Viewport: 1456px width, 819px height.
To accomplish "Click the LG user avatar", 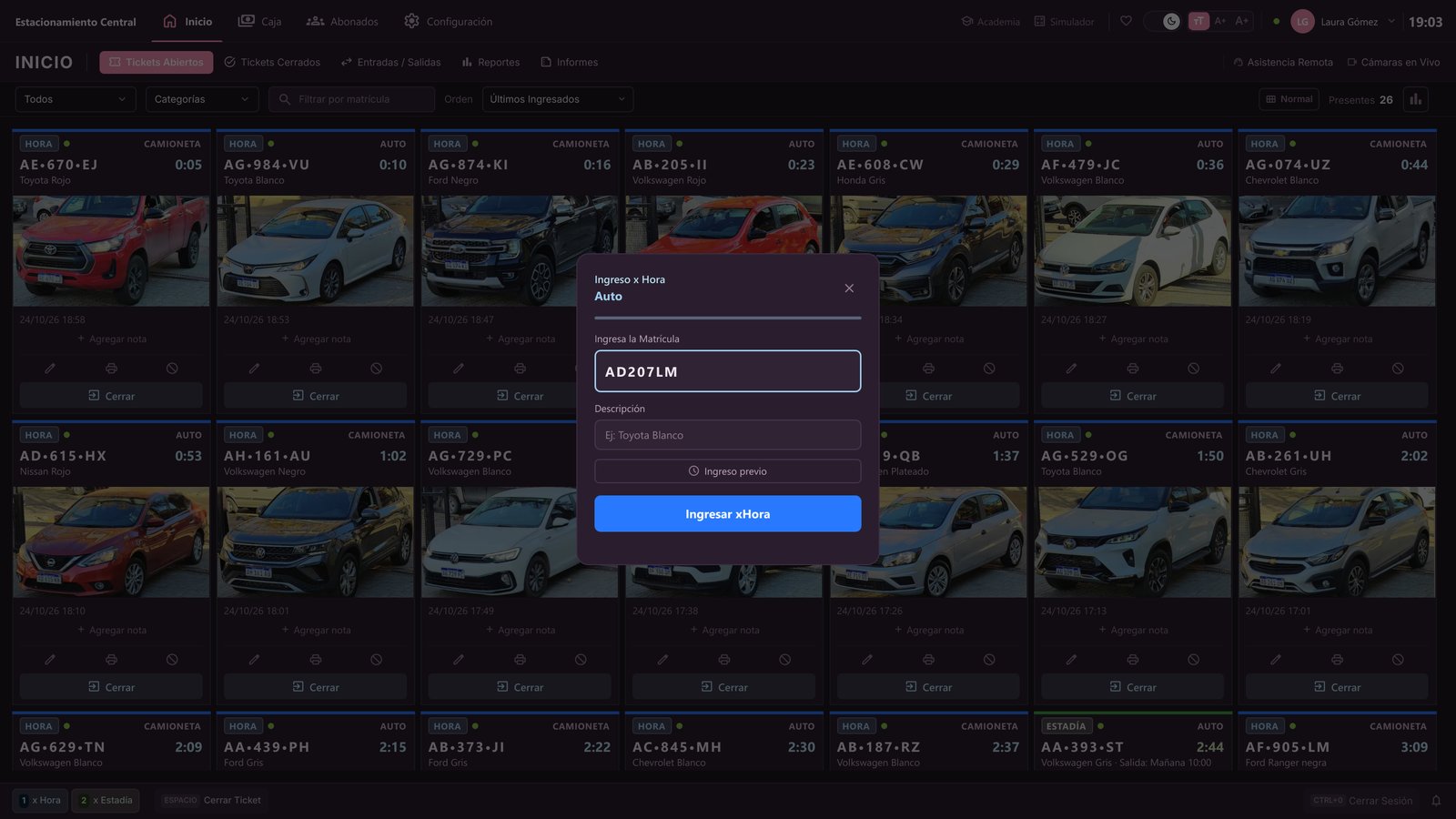I will pos(1302,21).
